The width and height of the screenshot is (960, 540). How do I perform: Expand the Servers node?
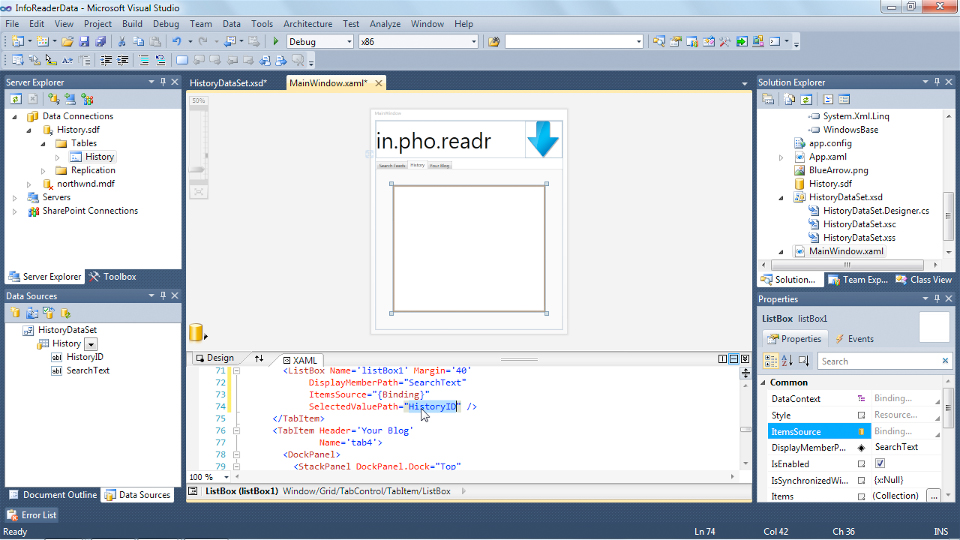[15, 198]
